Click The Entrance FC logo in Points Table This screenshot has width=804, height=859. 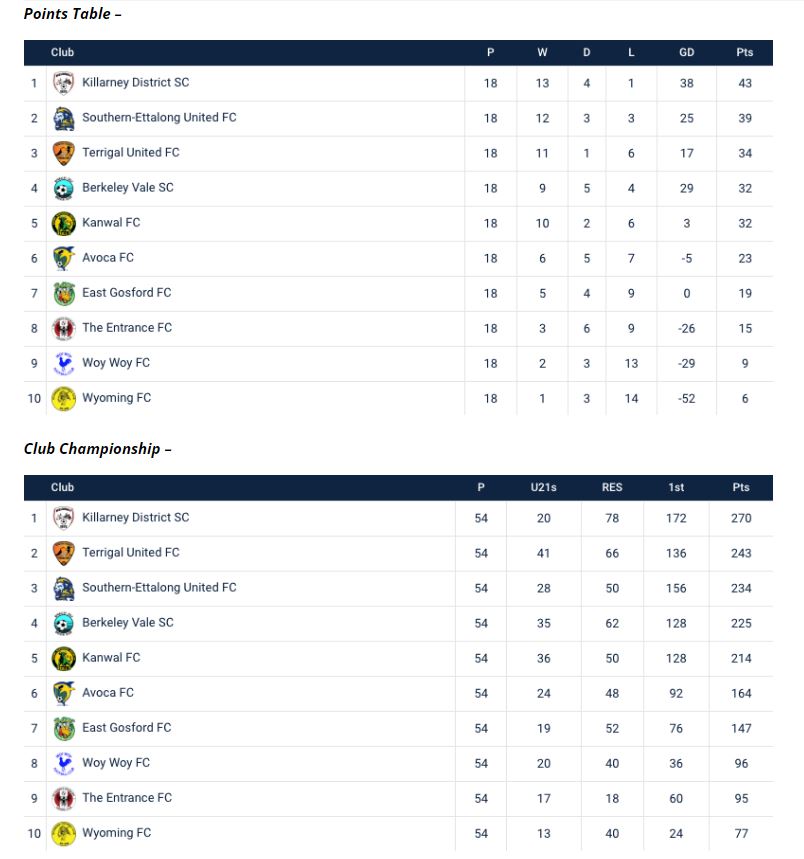pyautogui.click(x=64, y=328)
